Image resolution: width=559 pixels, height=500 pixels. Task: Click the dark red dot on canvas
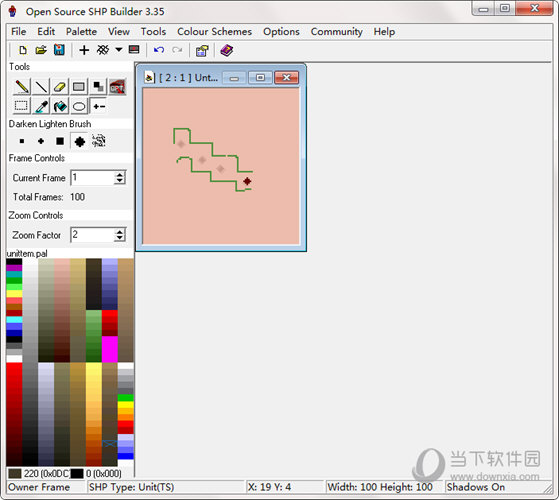pos(247,181)
